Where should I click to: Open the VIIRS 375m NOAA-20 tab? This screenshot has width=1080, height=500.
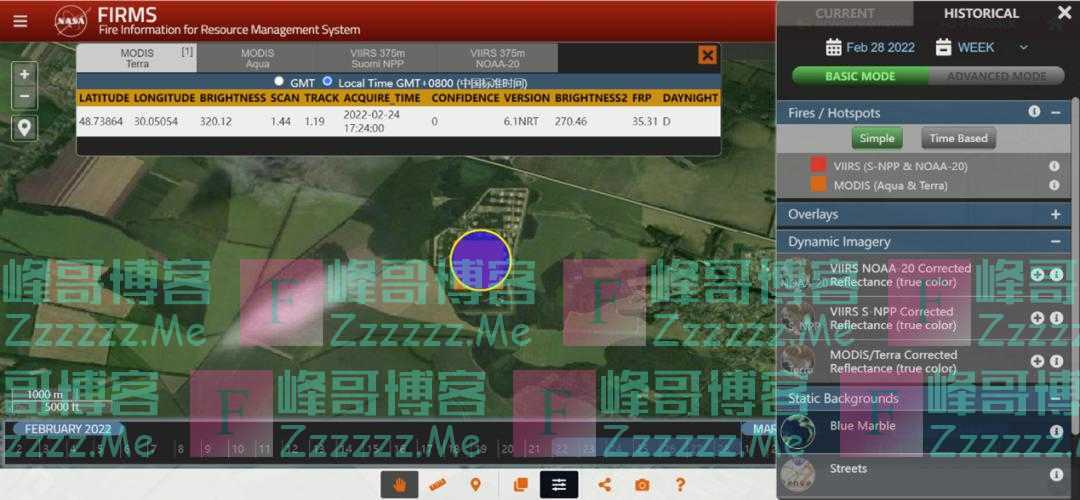click(x=497, y=59)
